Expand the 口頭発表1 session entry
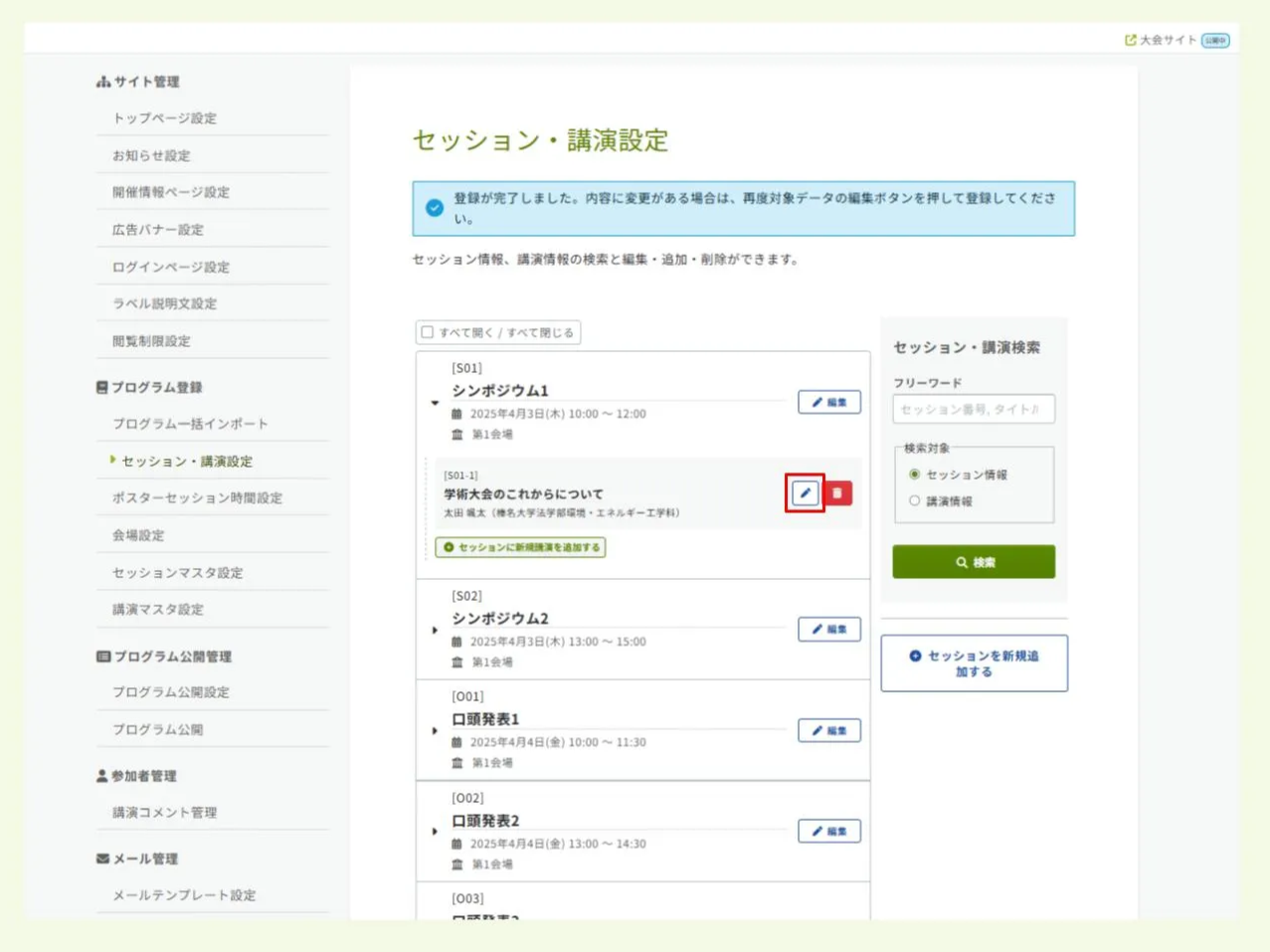Screen dimensions: 1270x952 coord(436,729)
